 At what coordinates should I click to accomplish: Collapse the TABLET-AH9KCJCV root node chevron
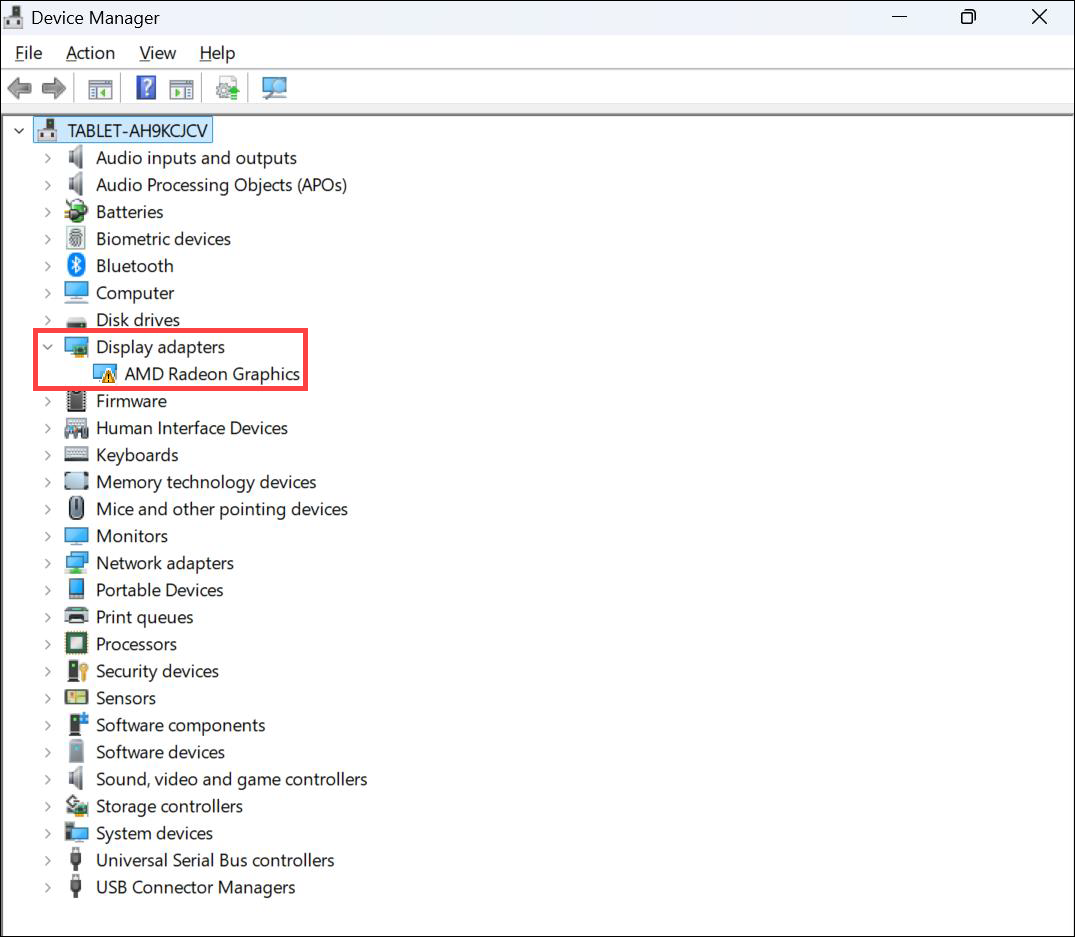point(19,130)
